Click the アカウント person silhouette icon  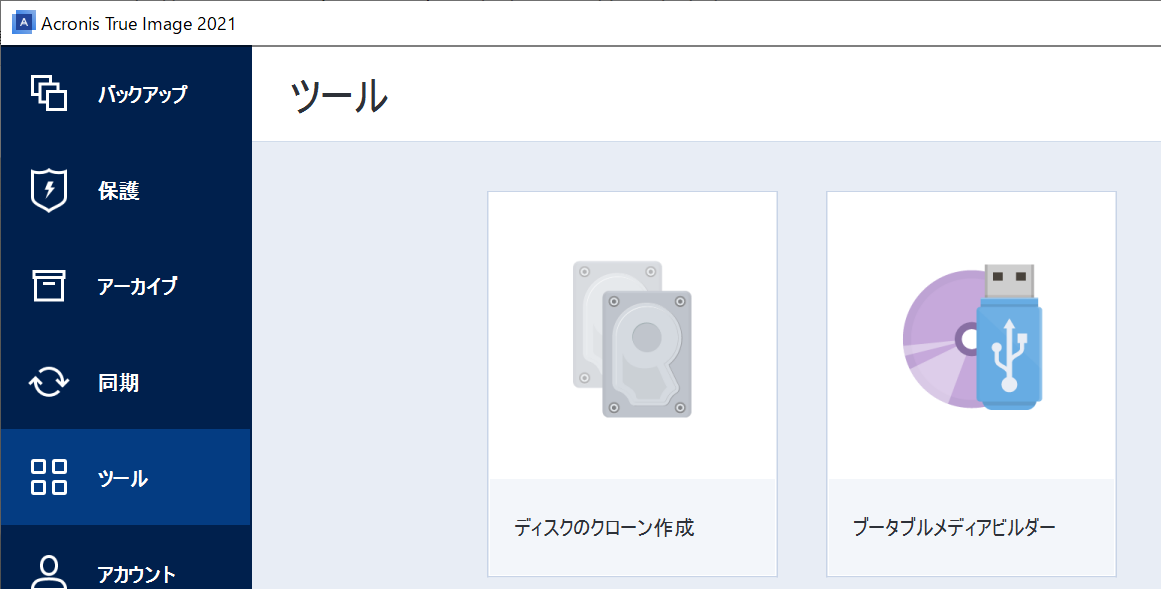tap(49, 572)
